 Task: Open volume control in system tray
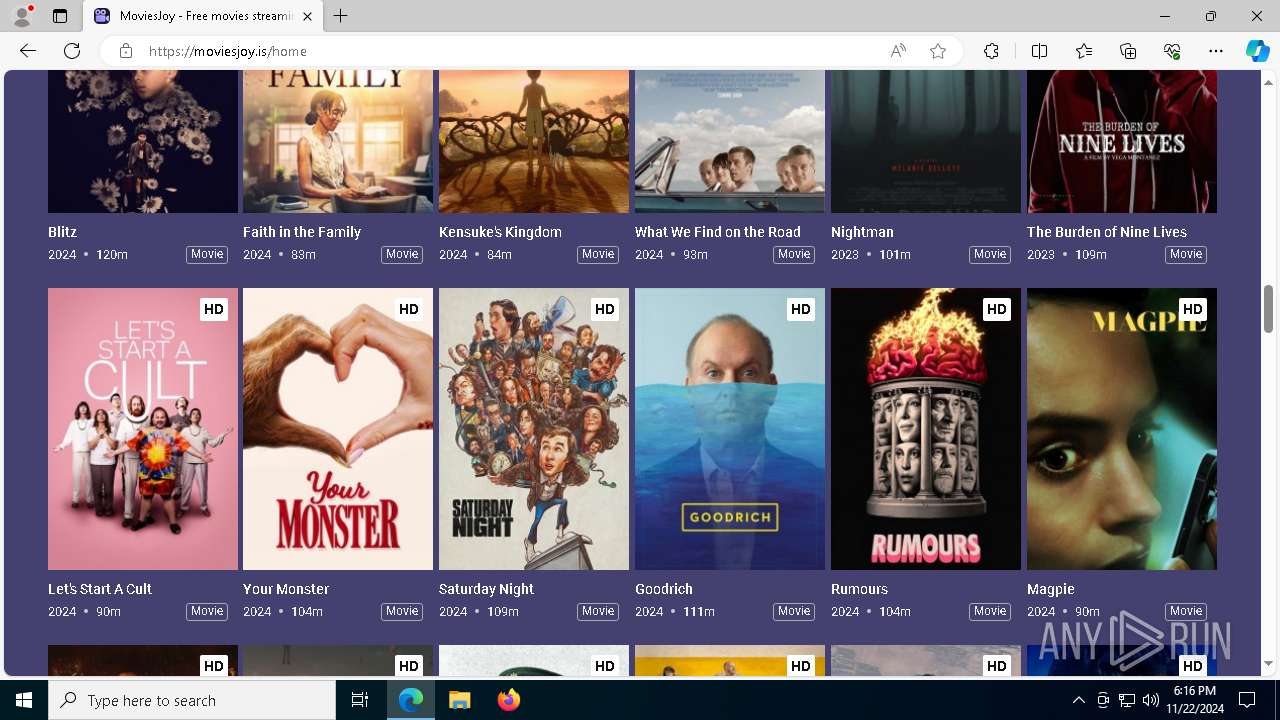click(1150, 700)
